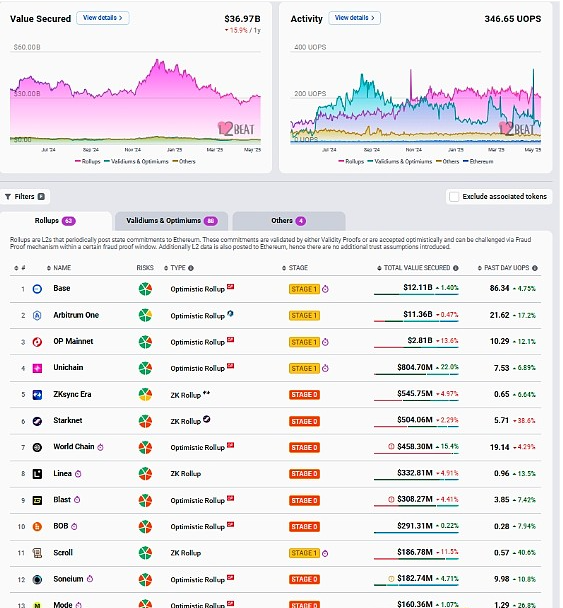Click Starknet value secured breakdown bar
563x608 pixels.
coord(416,427)
